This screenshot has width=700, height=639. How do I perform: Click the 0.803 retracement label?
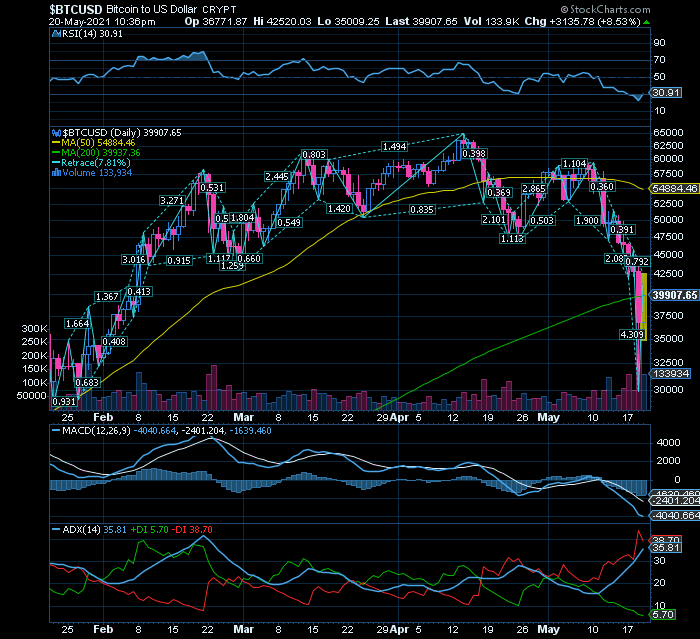coord(314,155)
